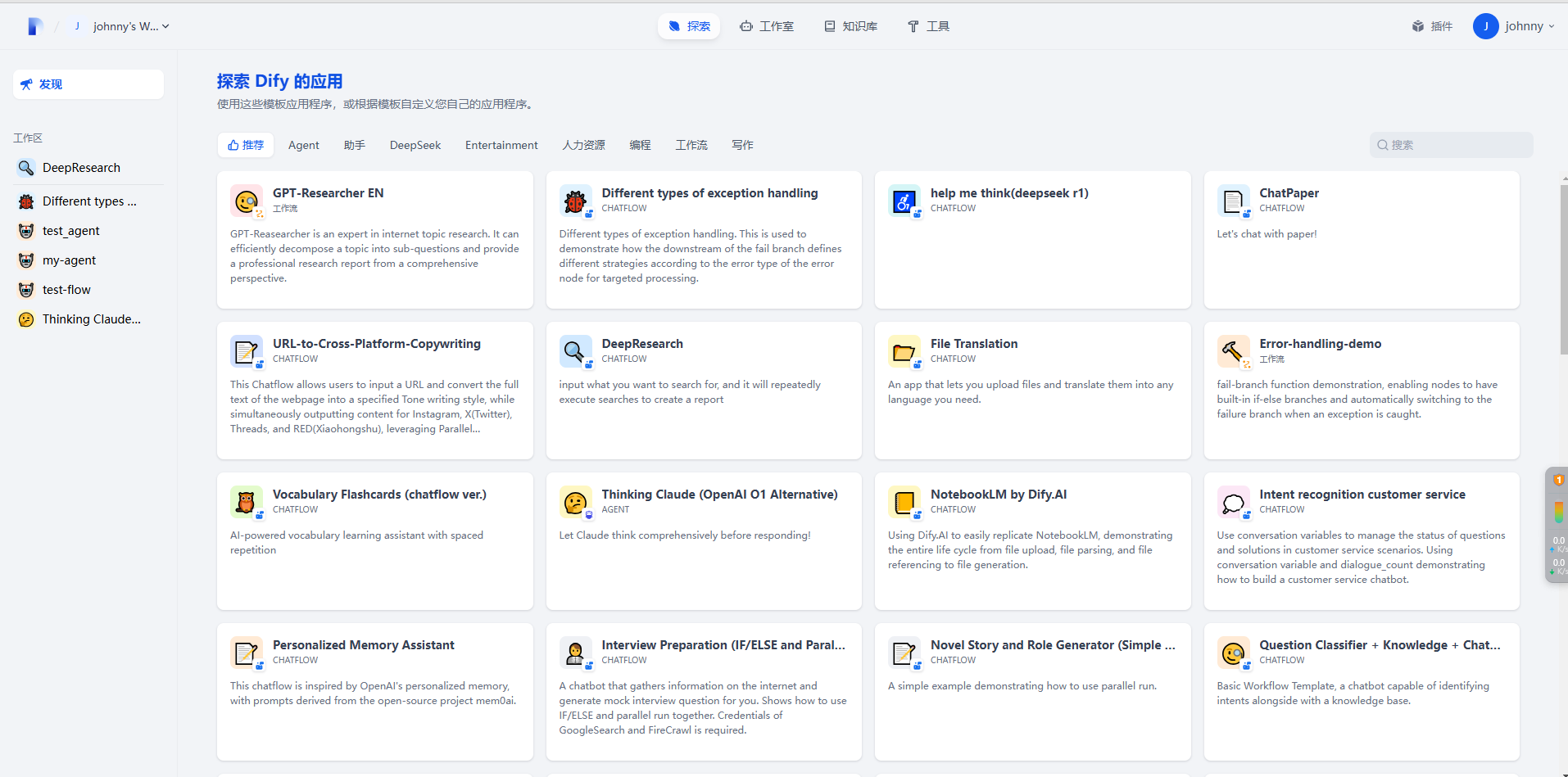Open test-flow in the sidebar
1568x777 pixels.
88,290
